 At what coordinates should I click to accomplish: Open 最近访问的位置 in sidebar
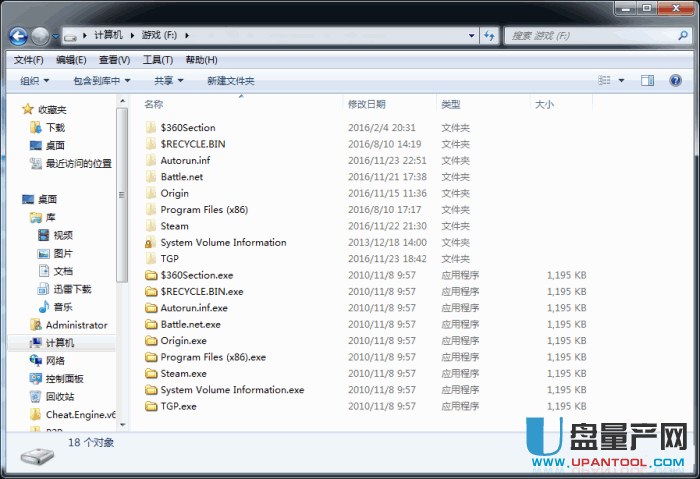point(71,163)
